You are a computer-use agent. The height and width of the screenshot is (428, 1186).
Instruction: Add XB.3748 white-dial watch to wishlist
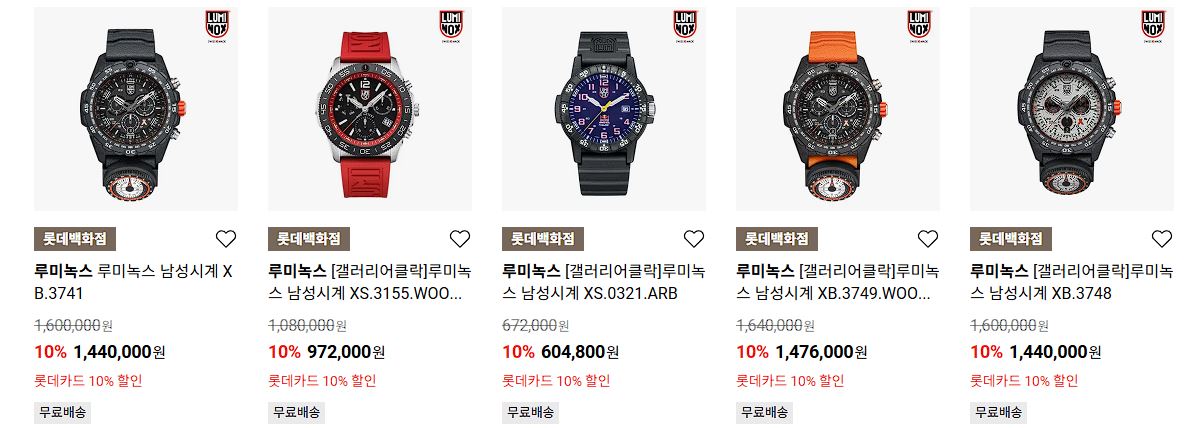point(1162,239)
